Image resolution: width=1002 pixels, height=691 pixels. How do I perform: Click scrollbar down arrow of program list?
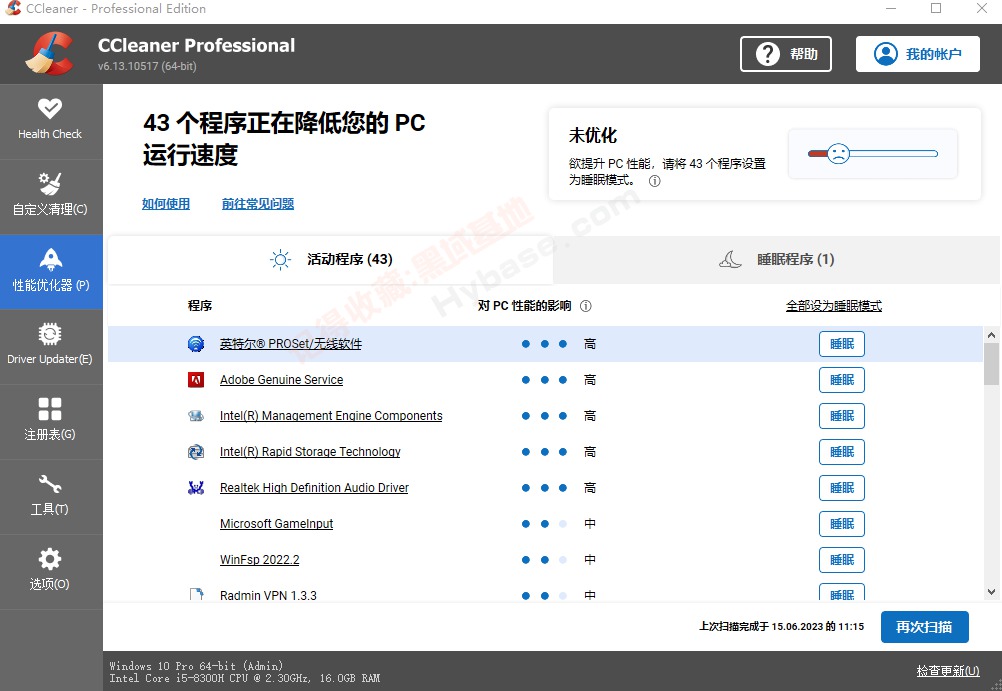[x=991, y=592]
